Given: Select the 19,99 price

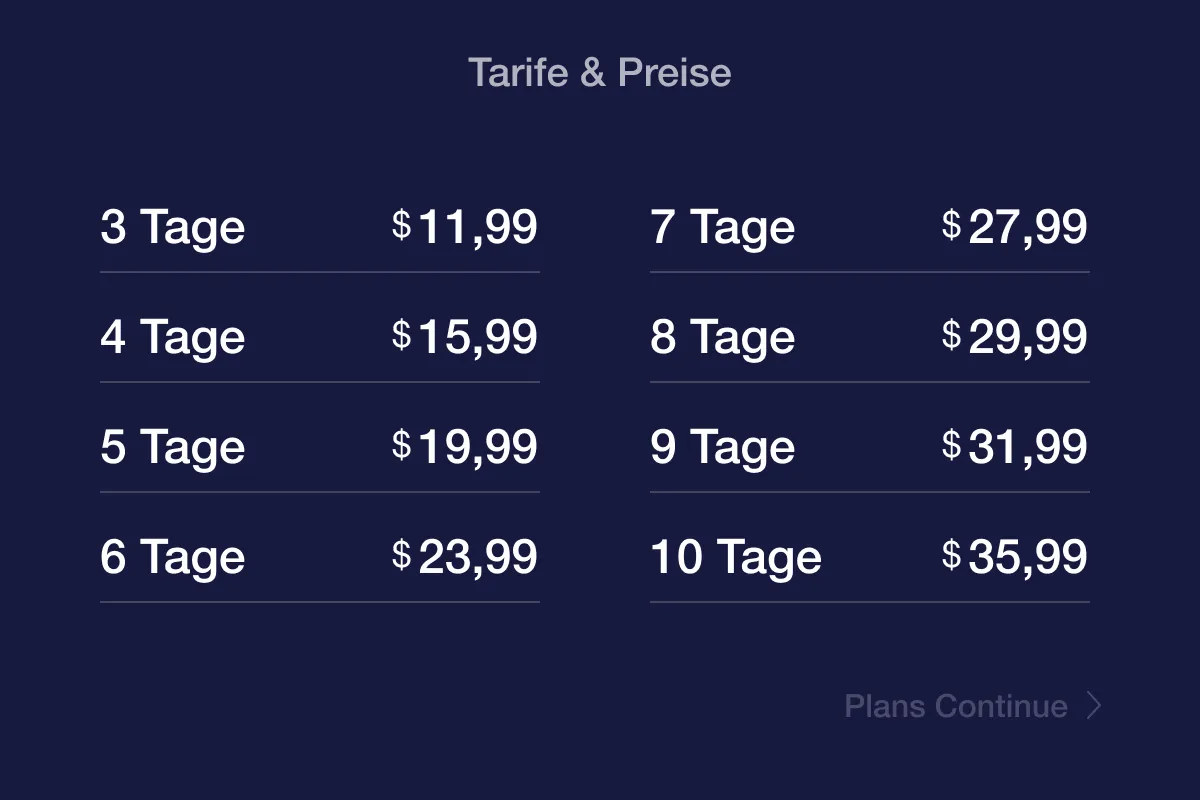Looking at the screenshot, I should click(x=478, y=447).
